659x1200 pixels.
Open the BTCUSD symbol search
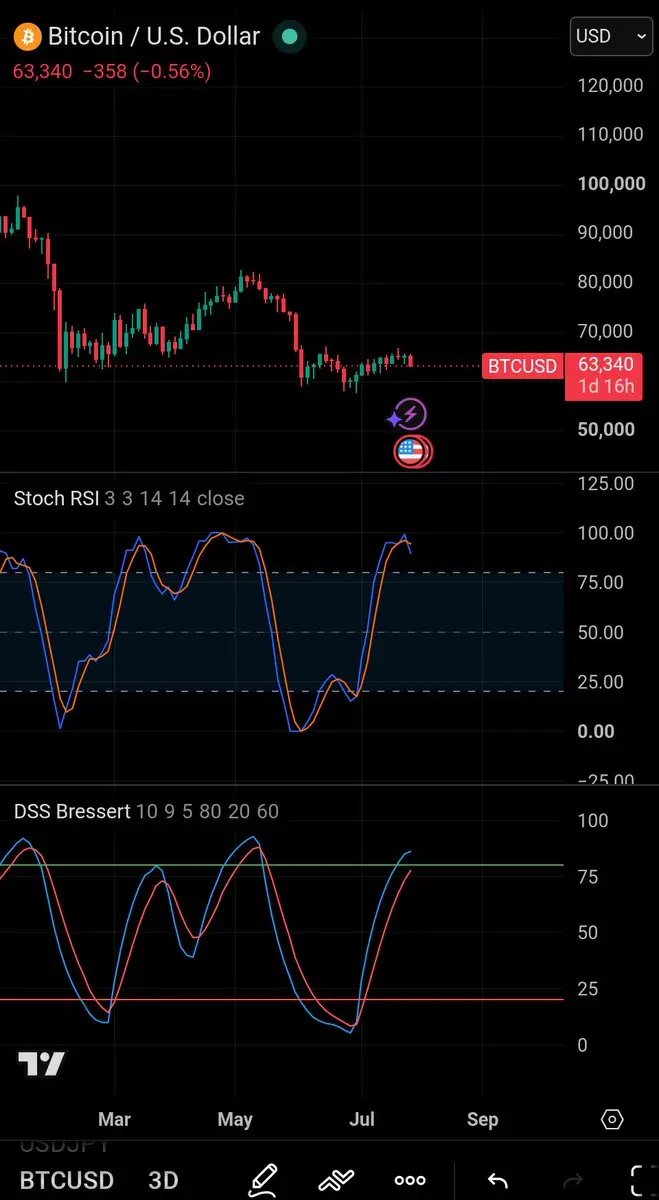[66, 1180]
